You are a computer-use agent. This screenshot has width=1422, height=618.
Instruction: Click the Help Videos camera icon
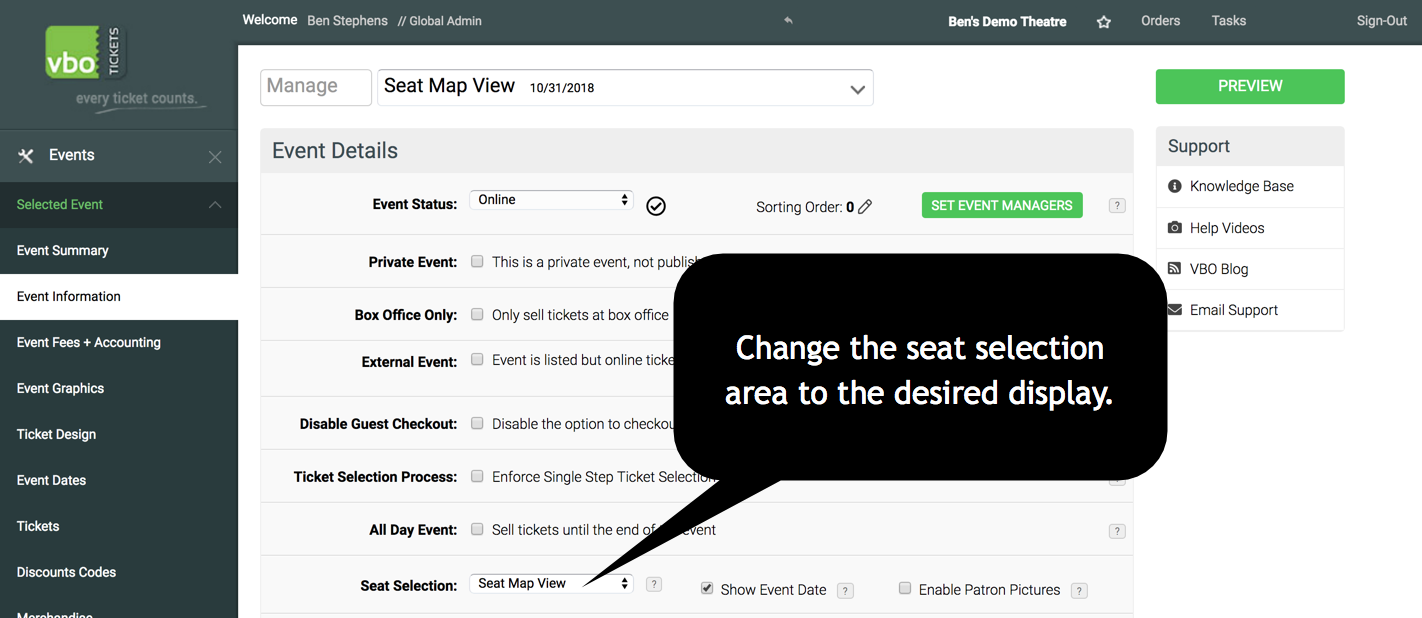click(1175, 228)
